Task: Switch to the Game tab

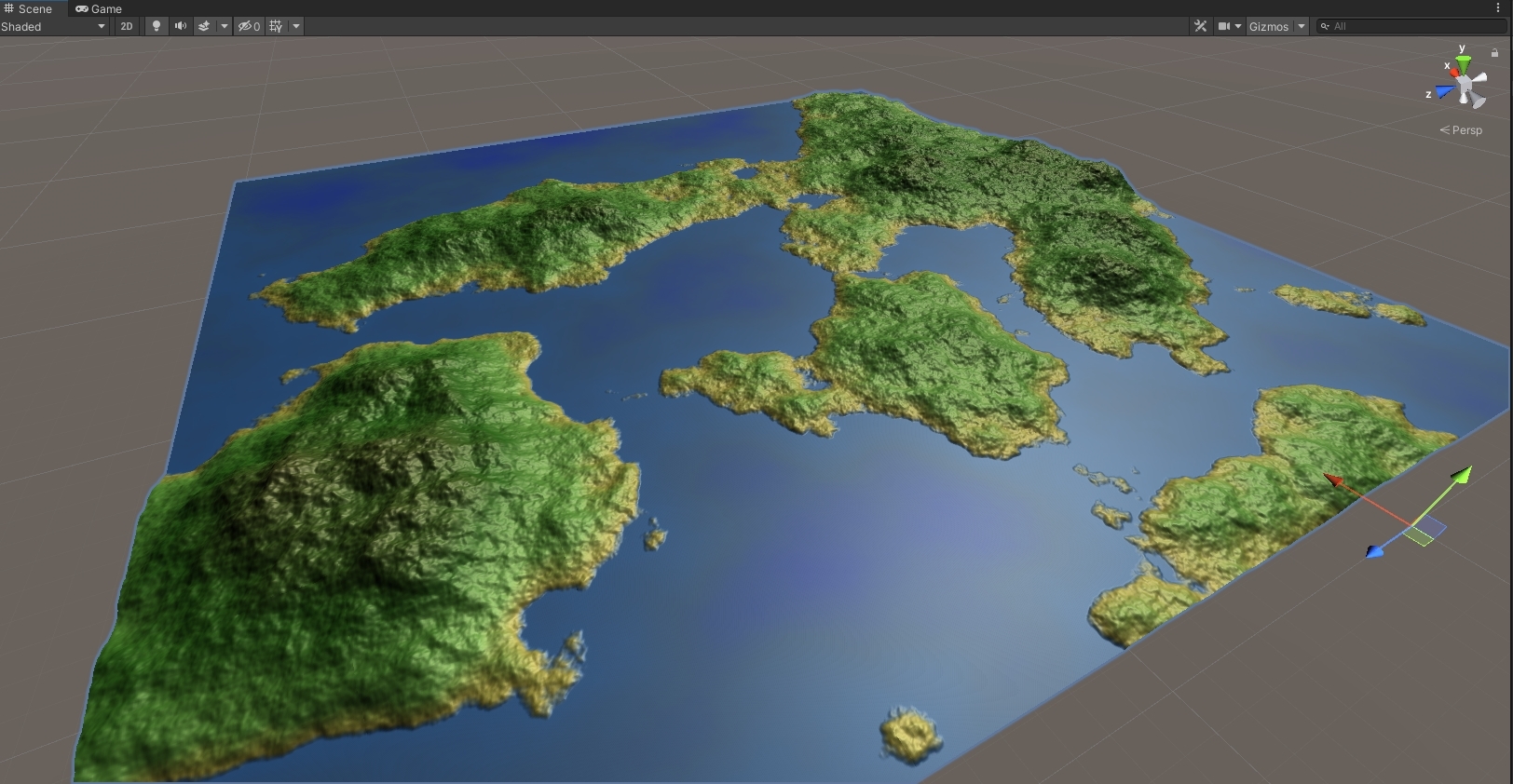Action: pyautogui.click(x=99, y=8)
